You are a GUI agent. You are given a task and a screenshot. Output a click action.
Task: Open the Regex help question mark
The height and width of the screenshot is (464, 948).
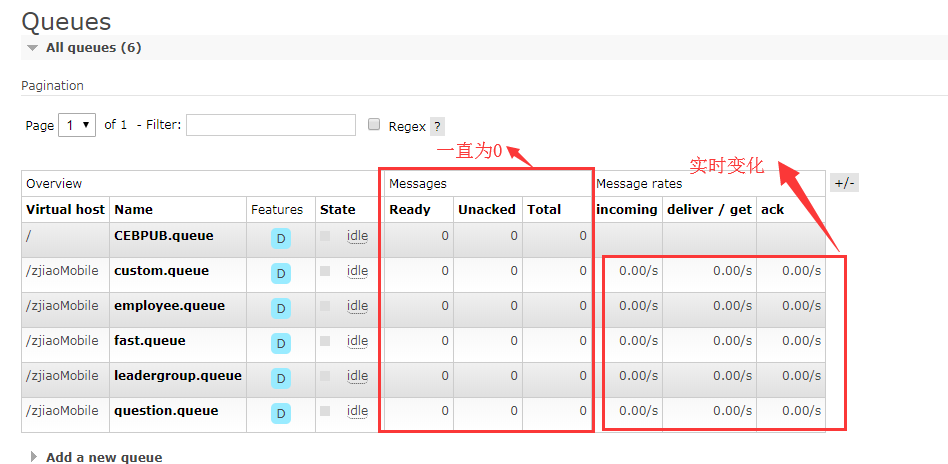tap(438, 127)
